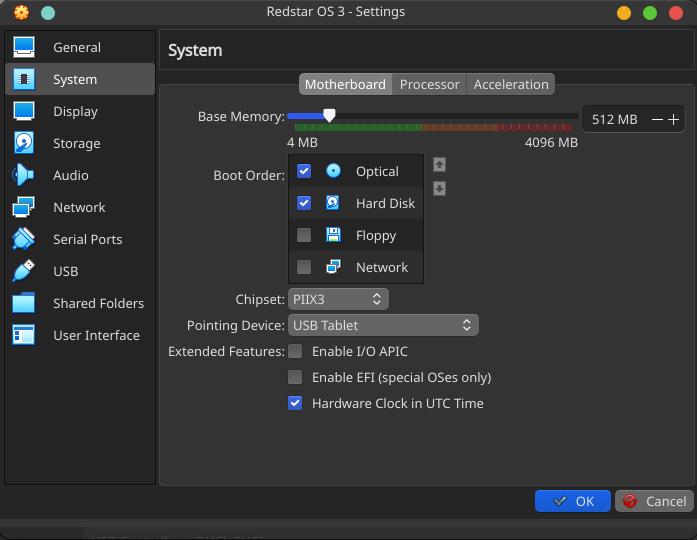Image resolution: width=697 pixels, height=540 pixels.
Task: Select the Optical row text in boot list
Action: coord(377,171)
